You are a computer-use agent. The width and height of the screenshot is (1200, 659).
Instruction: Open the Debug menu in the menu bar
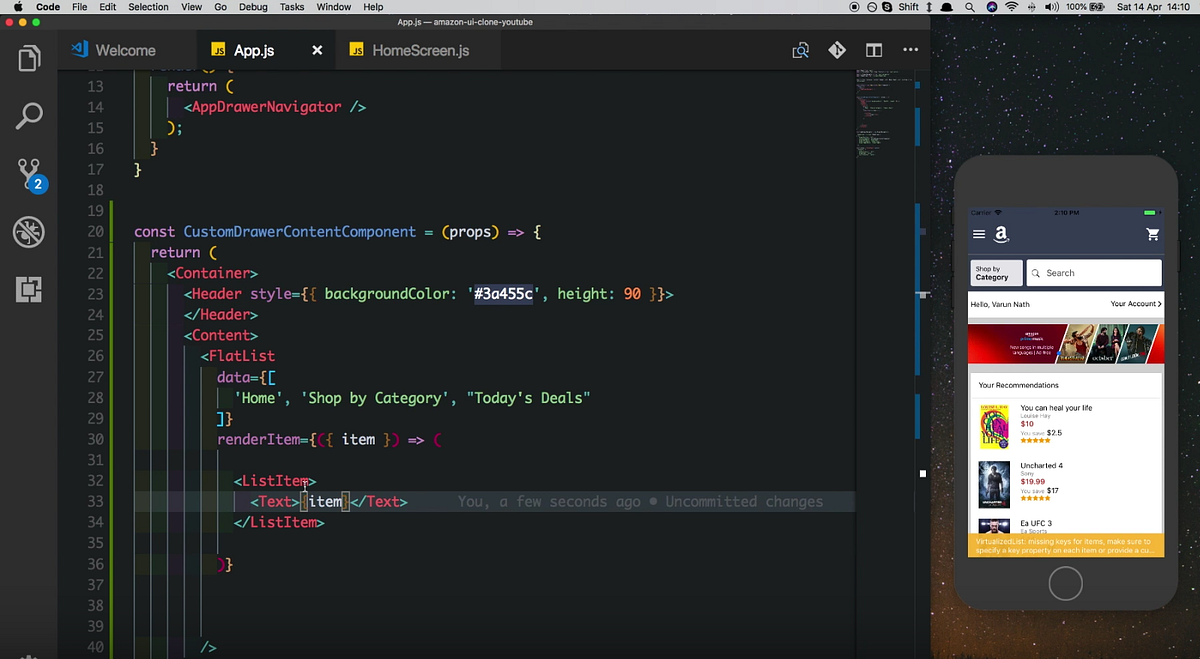(253, 7)
